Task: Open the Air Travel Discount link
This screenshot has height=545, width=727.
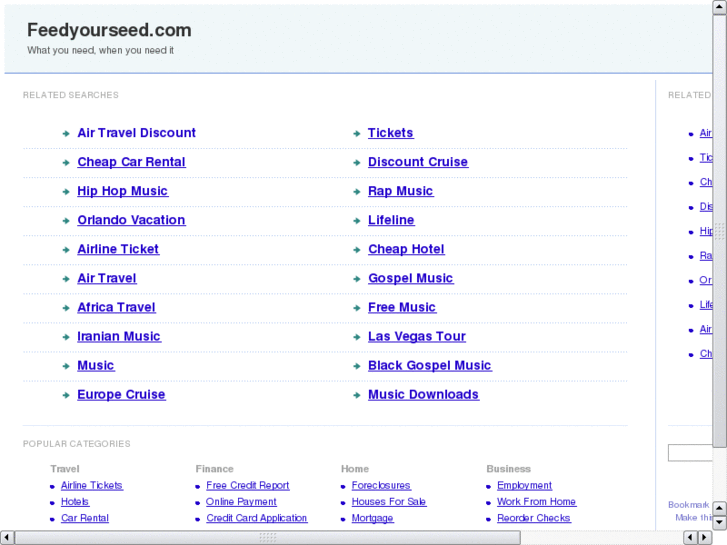Action: pyautogui.click(x=136, y=133)
